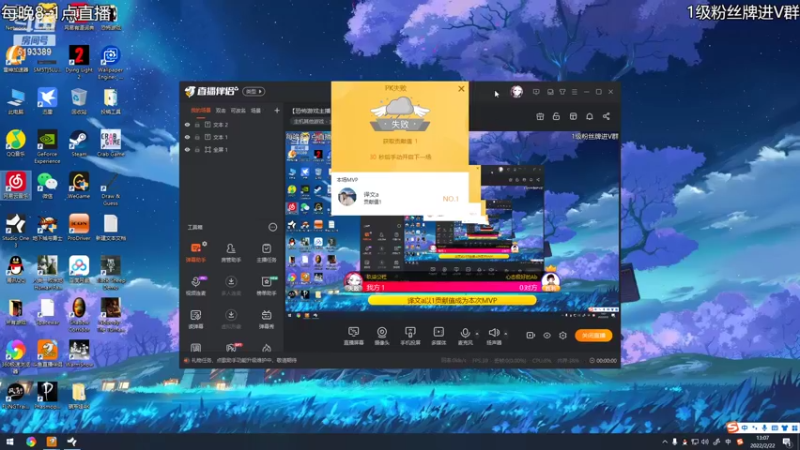Add 直播屏幕 screen capture source

(x=353, y=336)
